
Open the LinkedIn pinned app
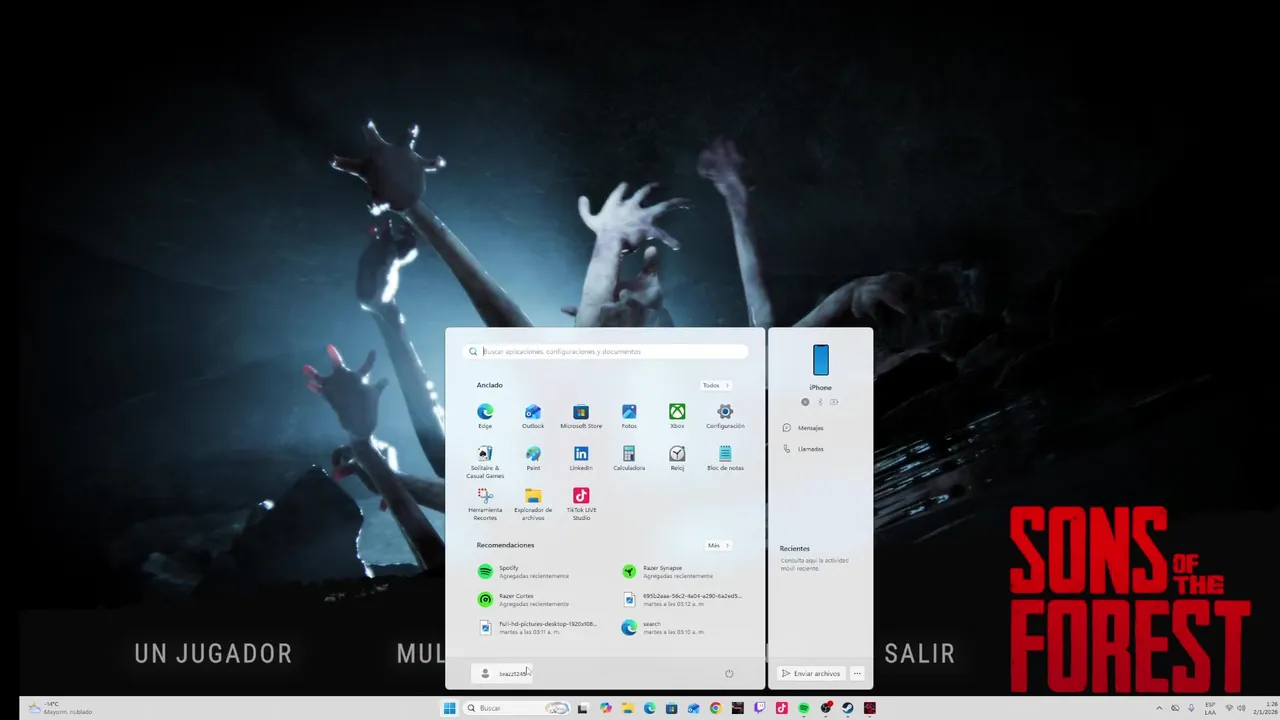581,458
